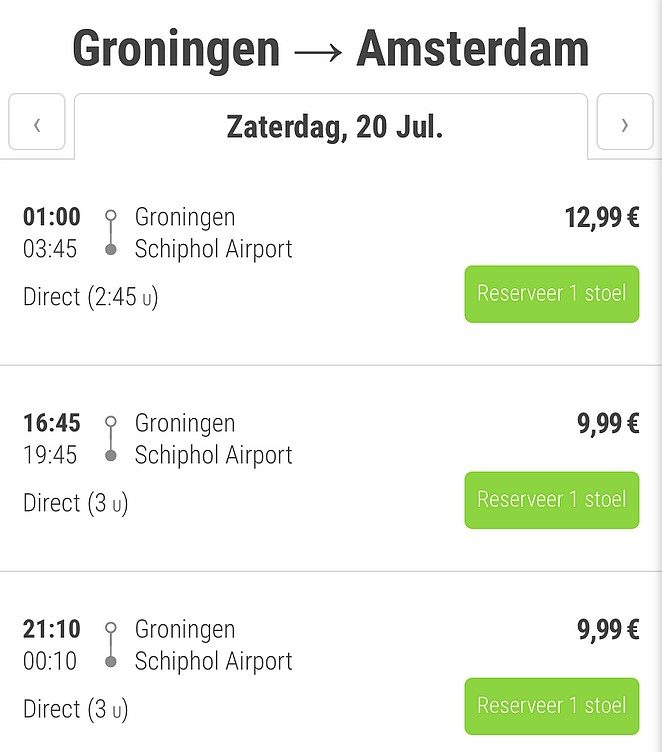Image resolution: width=662 pixels, height=752 pixels.
Task: Click the 12,99 € price
Action: [x=601, y=217]
